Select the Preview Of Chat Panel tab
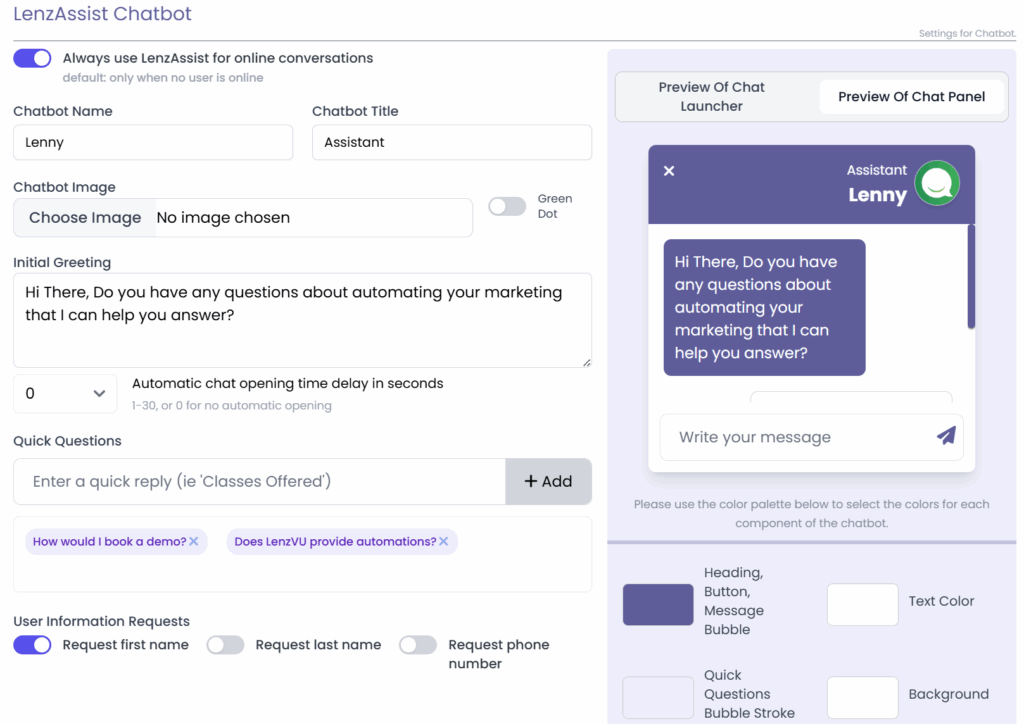This screenshot has width=1024, height=724. (x=911, y=97)
